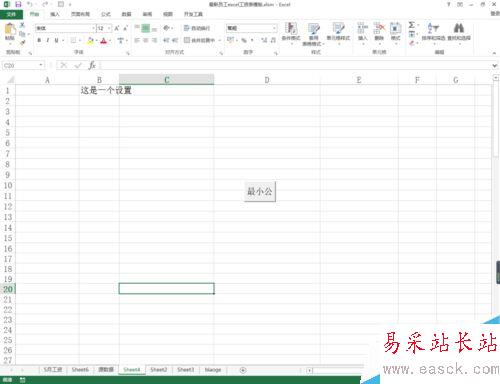This screenshot has width=500, height=384.
Task: Open the File tab
Action: [x=11, y=14]
